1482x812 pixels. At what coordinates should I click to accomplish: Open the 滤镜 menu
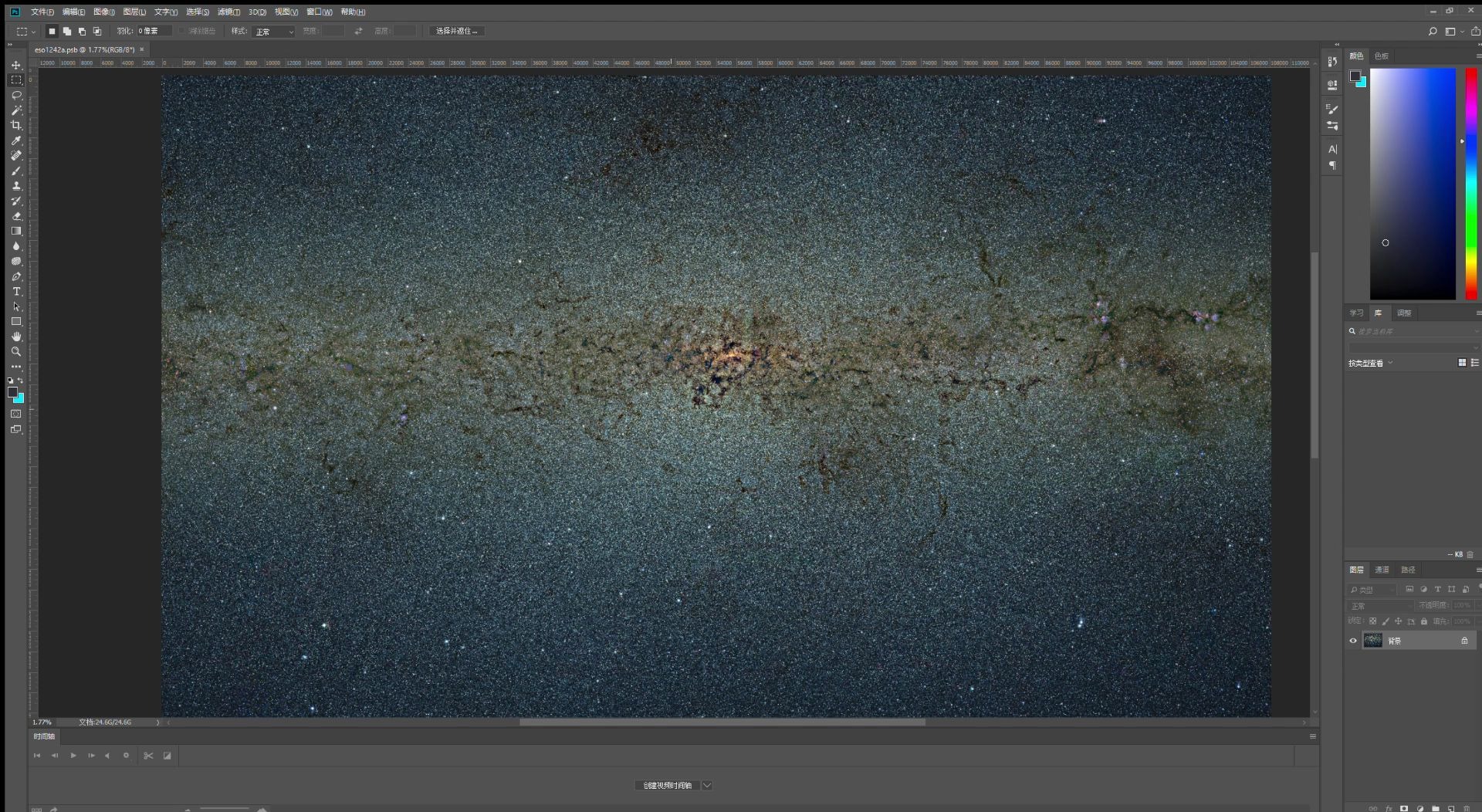coord(228,12)
